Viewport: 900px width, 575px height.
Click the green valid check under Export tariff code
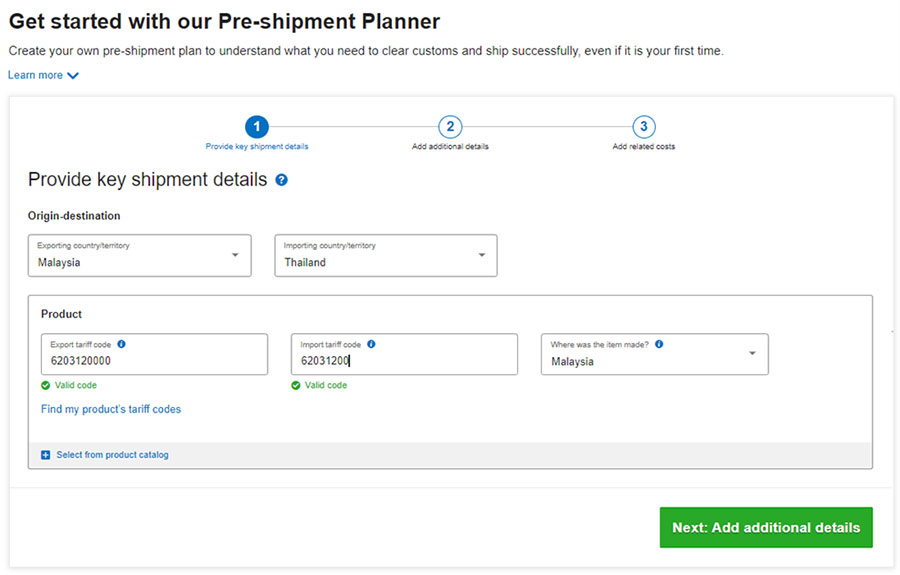click(46, 385)
